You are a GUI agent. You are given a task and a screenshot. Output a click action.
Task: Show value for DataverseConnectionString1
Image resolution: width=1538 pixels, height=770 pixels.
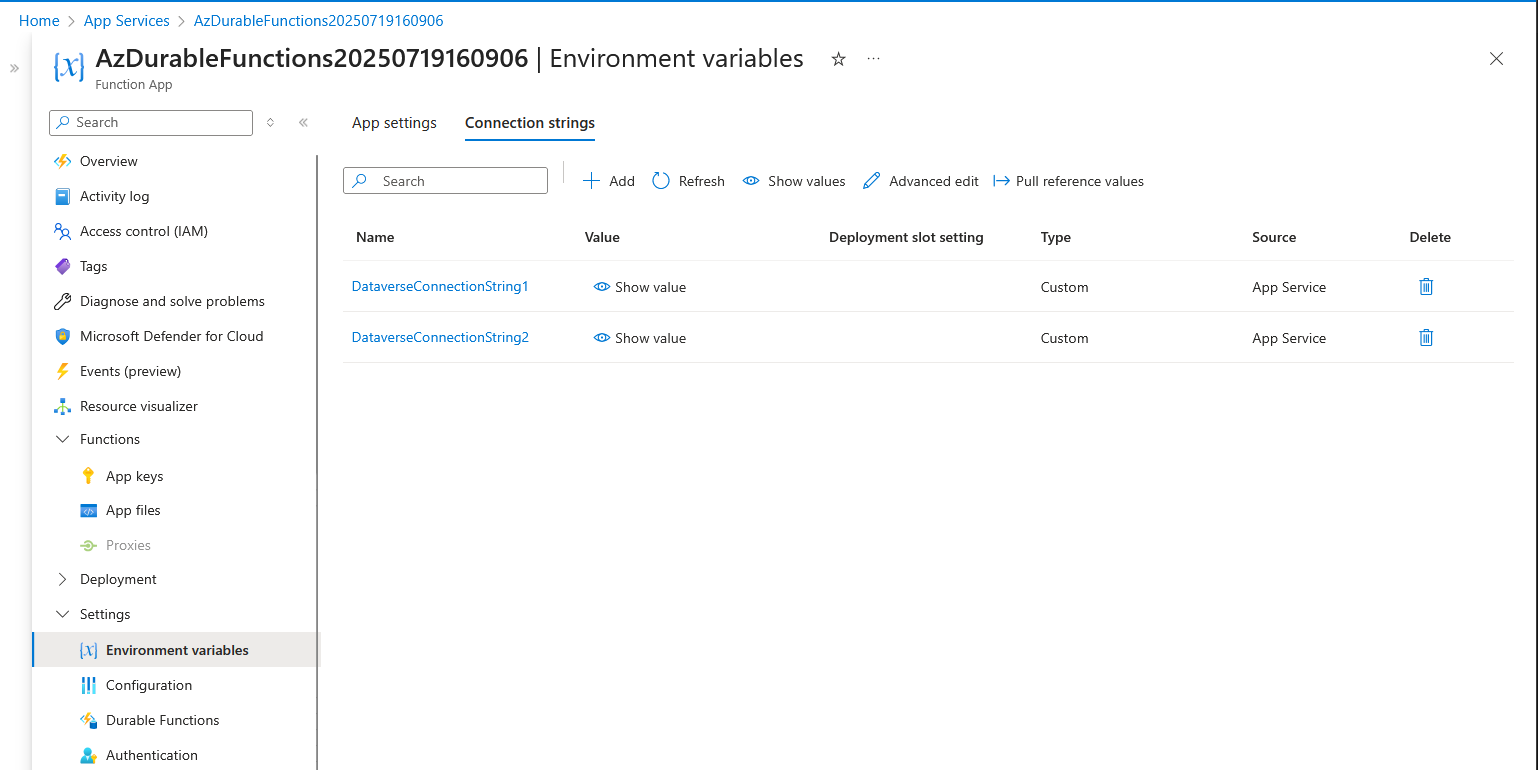(x=640, y=287)
